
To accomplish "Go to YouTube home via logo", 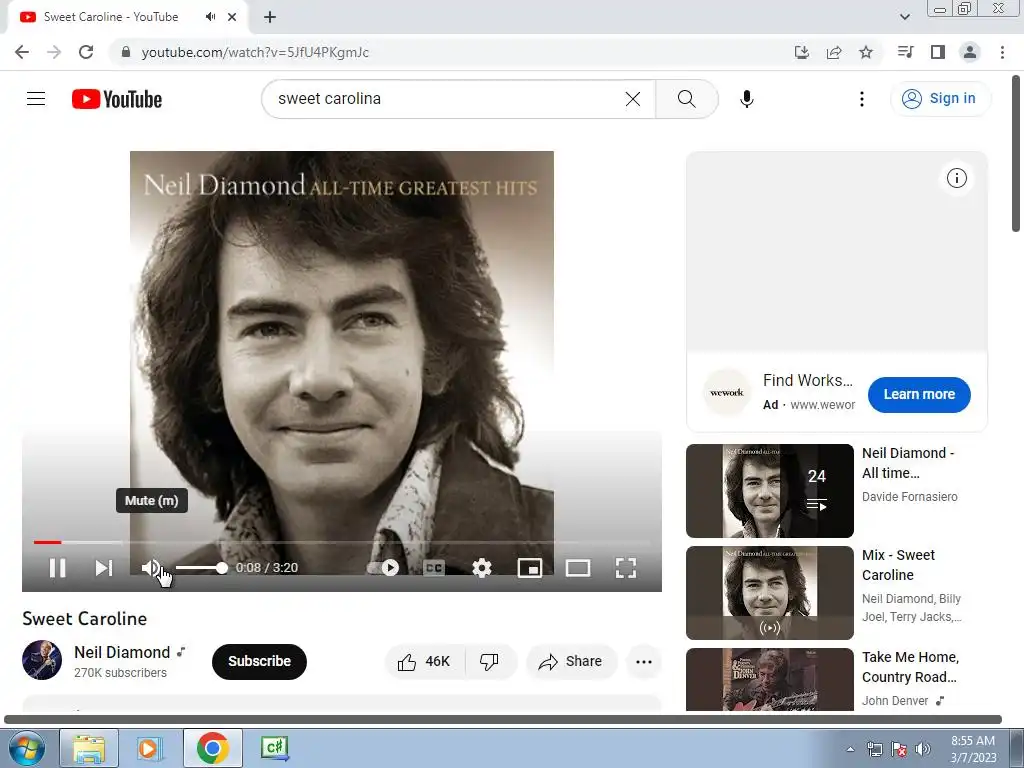I will [117, 99].
